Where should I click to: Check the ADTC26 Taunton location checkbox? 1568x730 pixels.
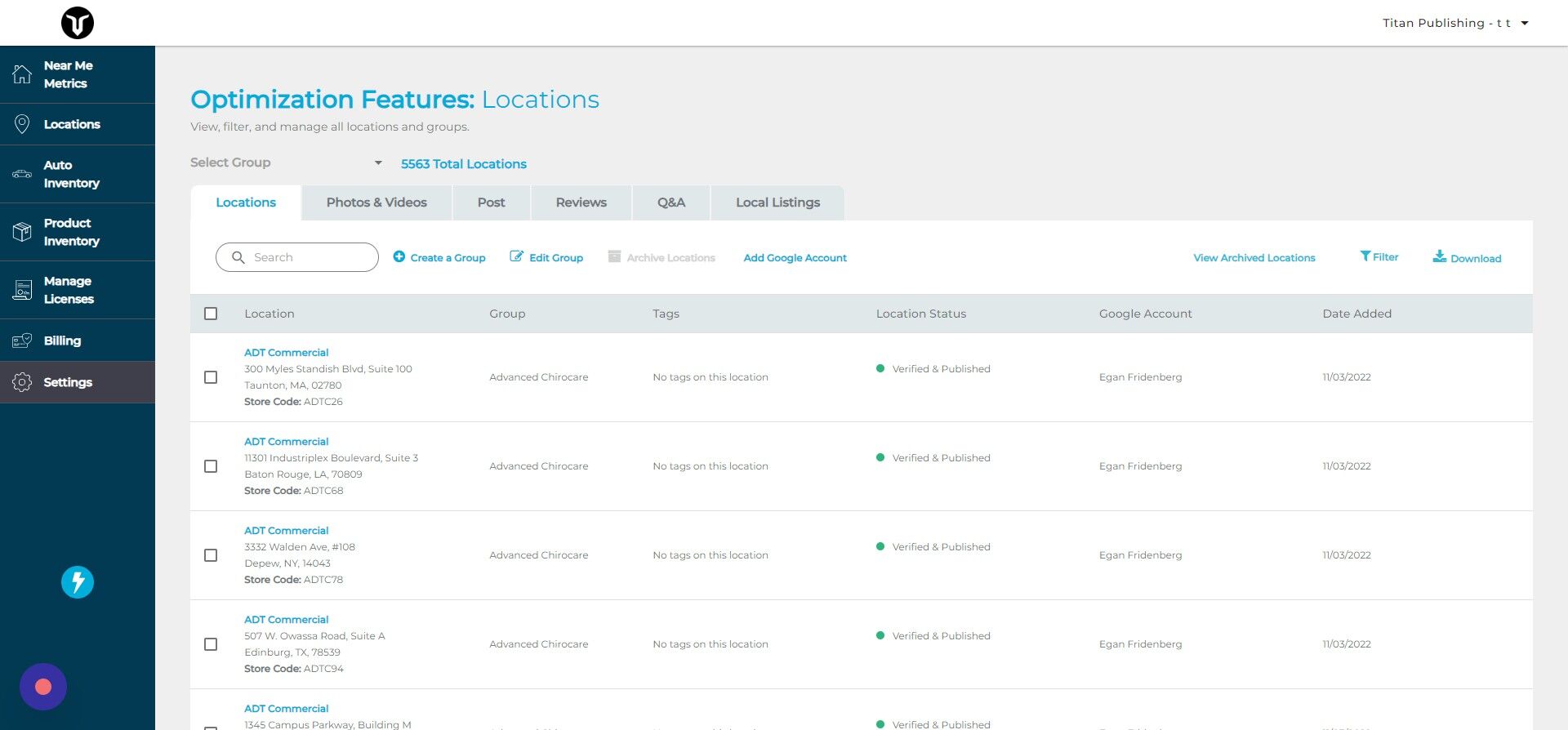pos(211,377)
